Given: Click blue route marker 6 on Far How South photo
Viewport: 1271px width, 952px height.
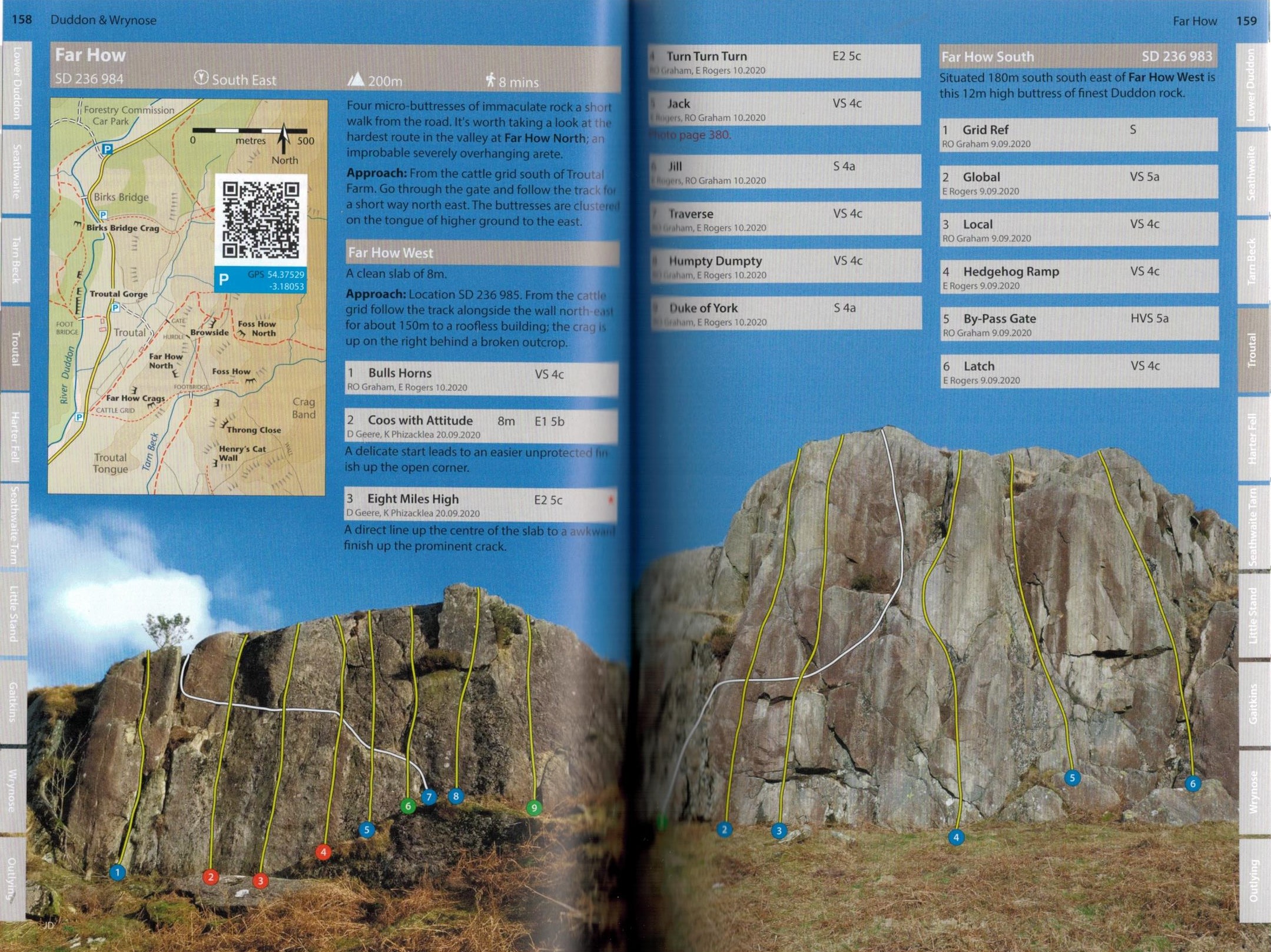Looking at the screenshot, I should click(1193, 783).
